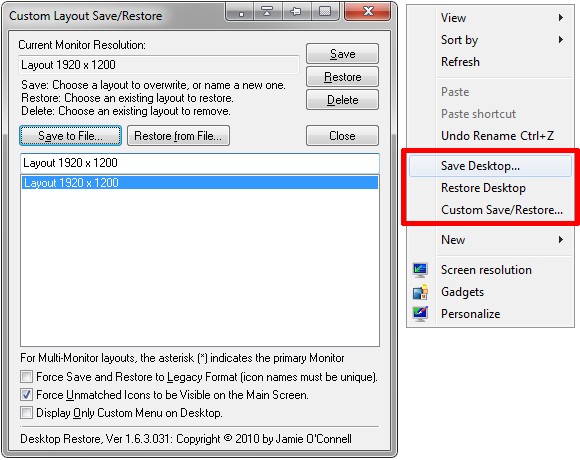
Task: Open Gadgets from the context menu
Action: click(490, 292)
